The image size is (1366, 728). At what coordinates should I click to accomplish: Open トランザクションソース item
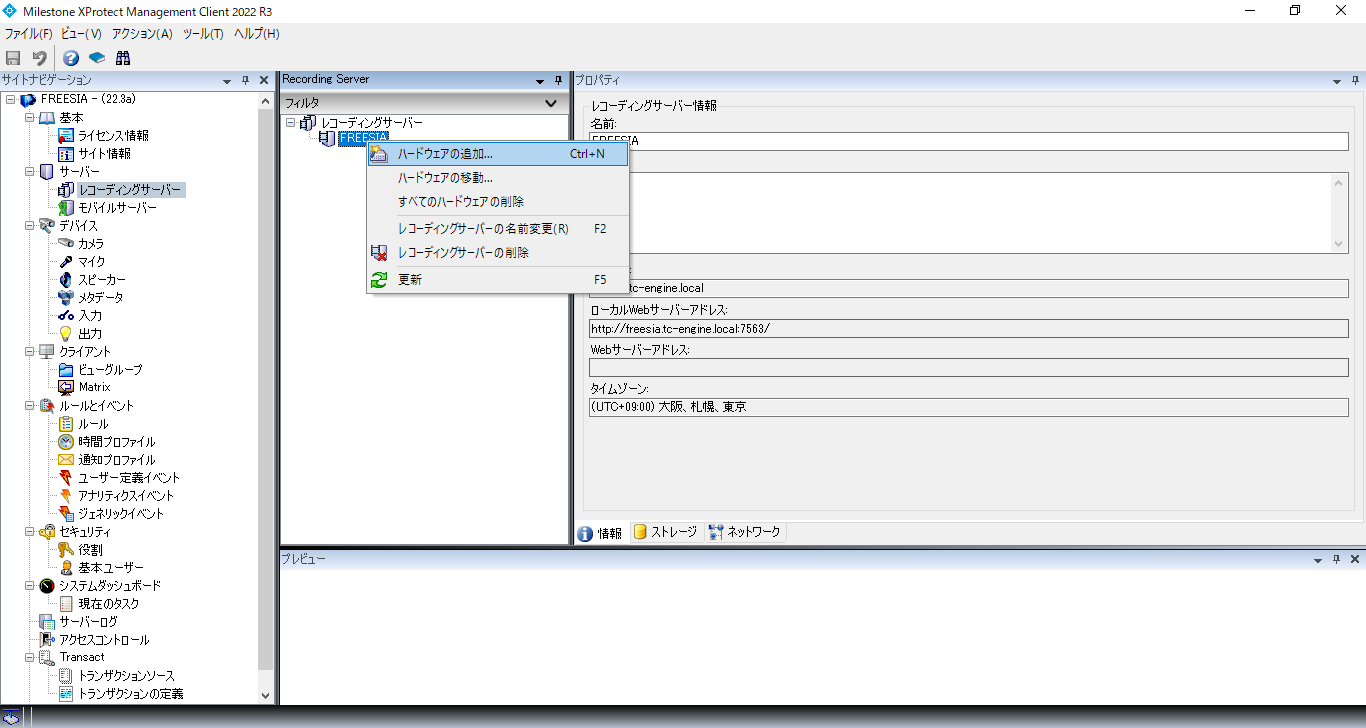click(x=126, y=676)
